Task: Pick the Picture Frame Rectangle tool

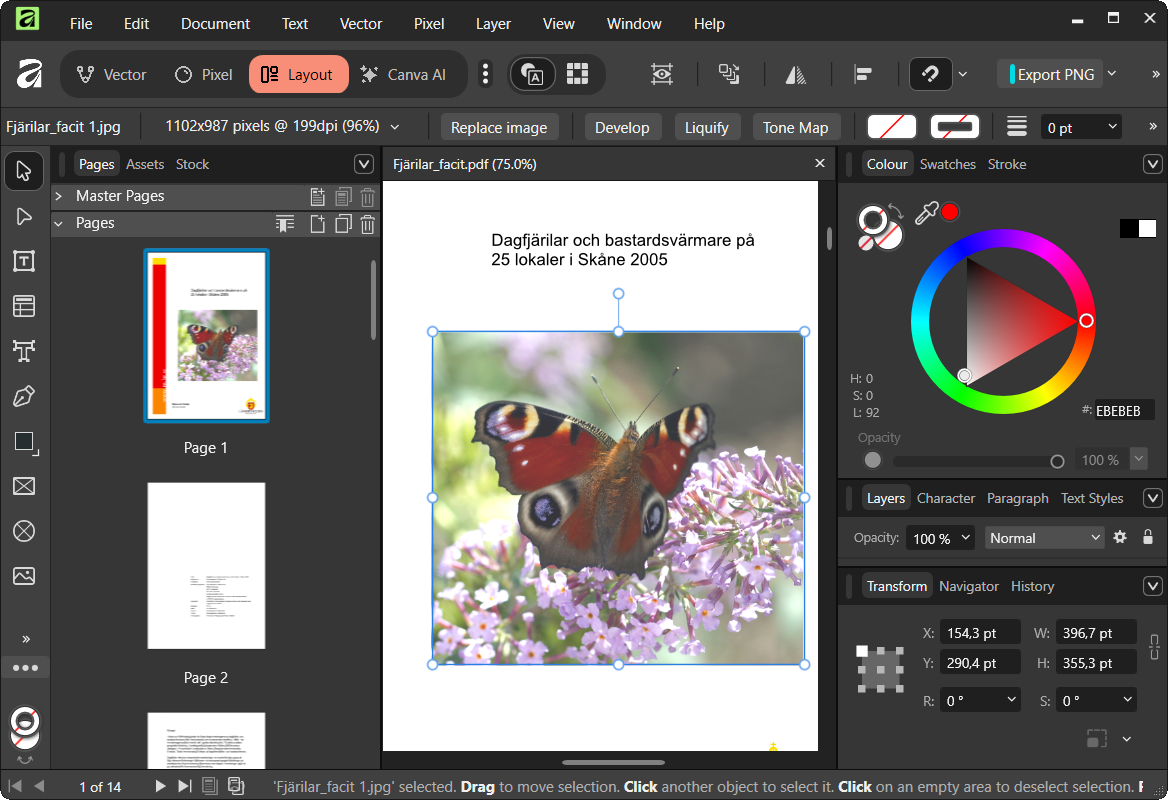Action: click(24, 486)
